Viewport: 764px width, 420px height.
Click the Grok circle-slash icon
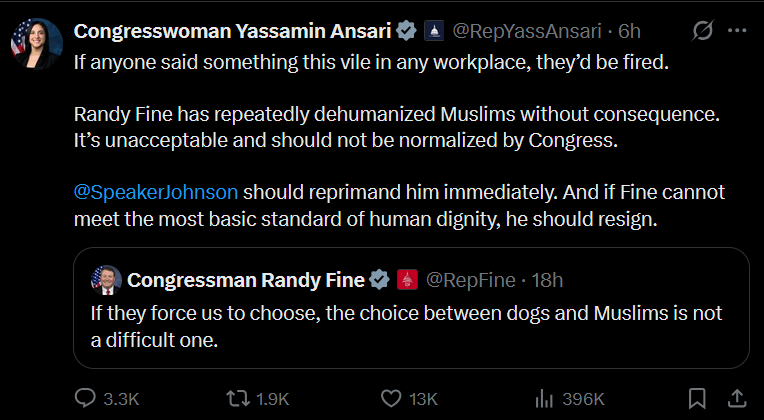tap(703, 31)
